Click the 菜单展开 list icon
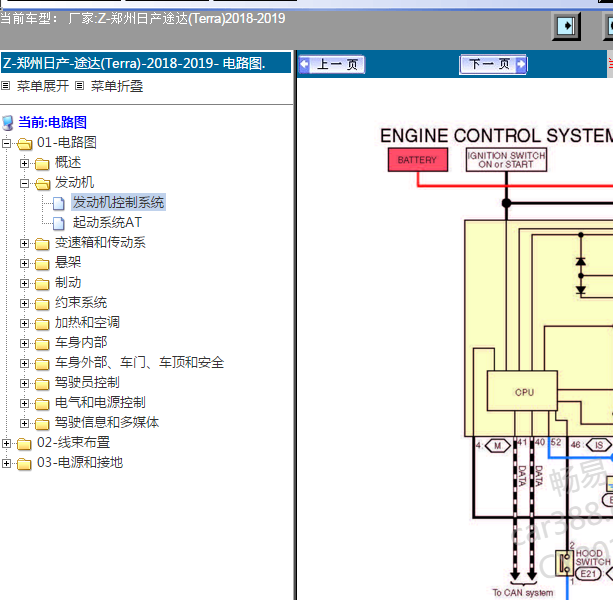Viewport: 613px width, 600px height. 5,86
